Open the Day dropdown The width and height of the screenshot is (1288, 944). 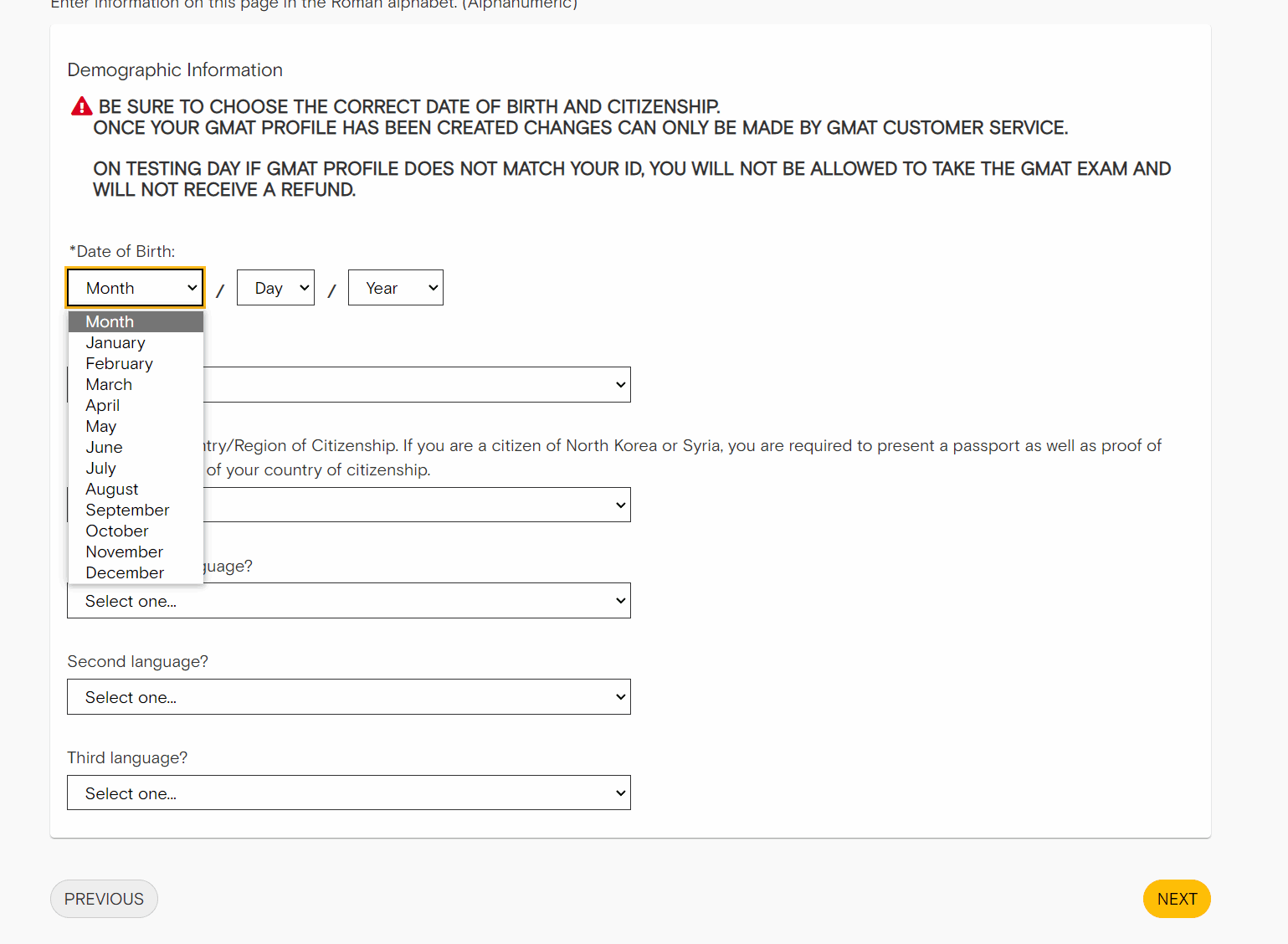(275, 288)
